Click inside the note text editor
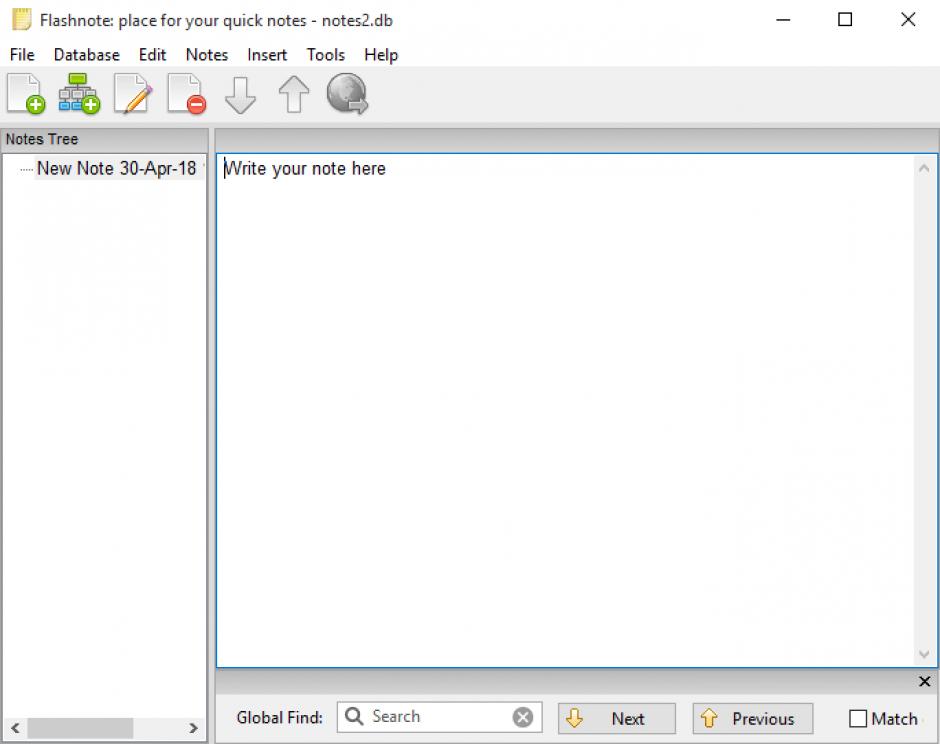The height and width of the screenshot is (744, 940). click(565, 410)
